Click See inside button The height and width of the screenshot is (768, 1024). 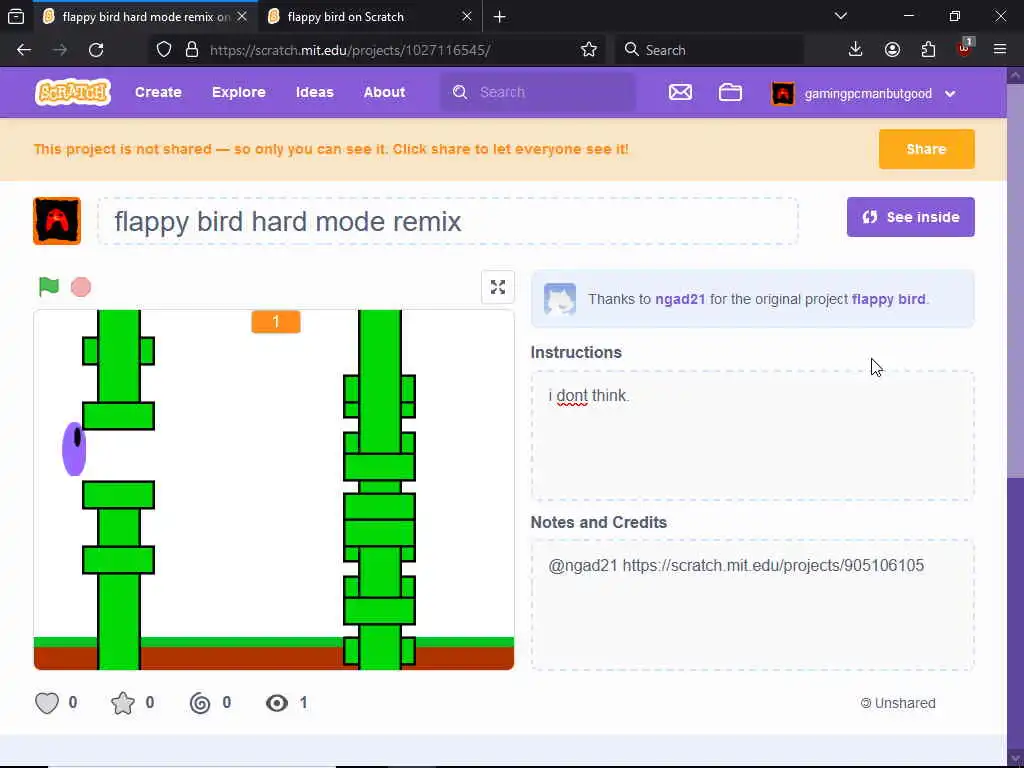point(910,217)
